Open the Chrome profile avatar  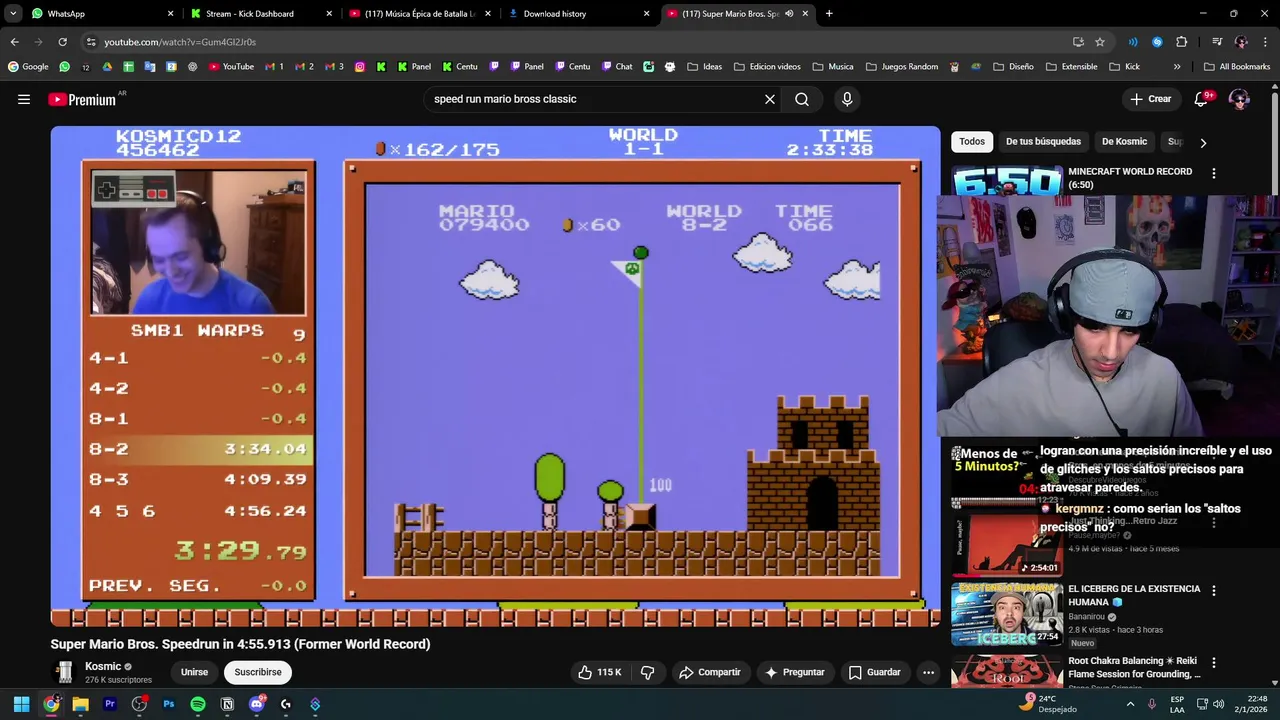[1241, 42]
